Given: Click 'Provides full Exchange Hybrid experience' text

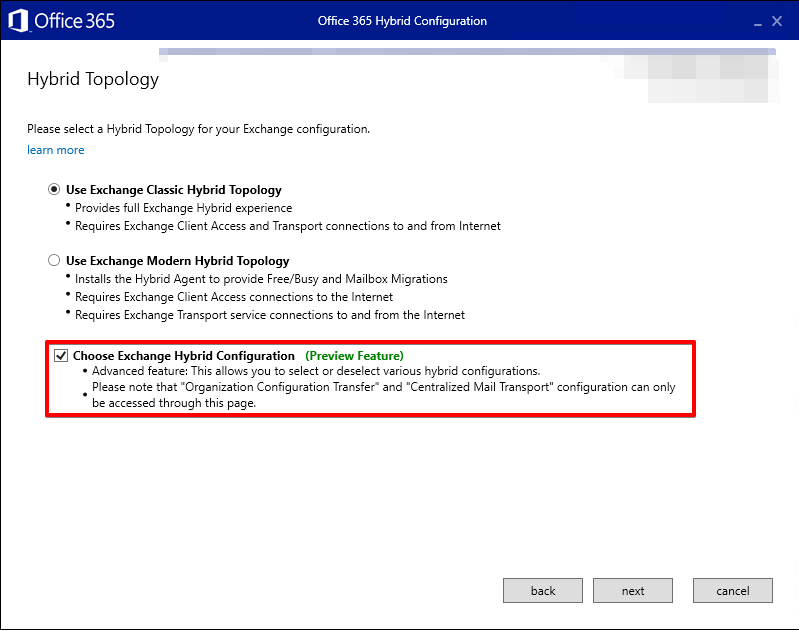Looking at the screenshot, I should click(x=183, y=208).
